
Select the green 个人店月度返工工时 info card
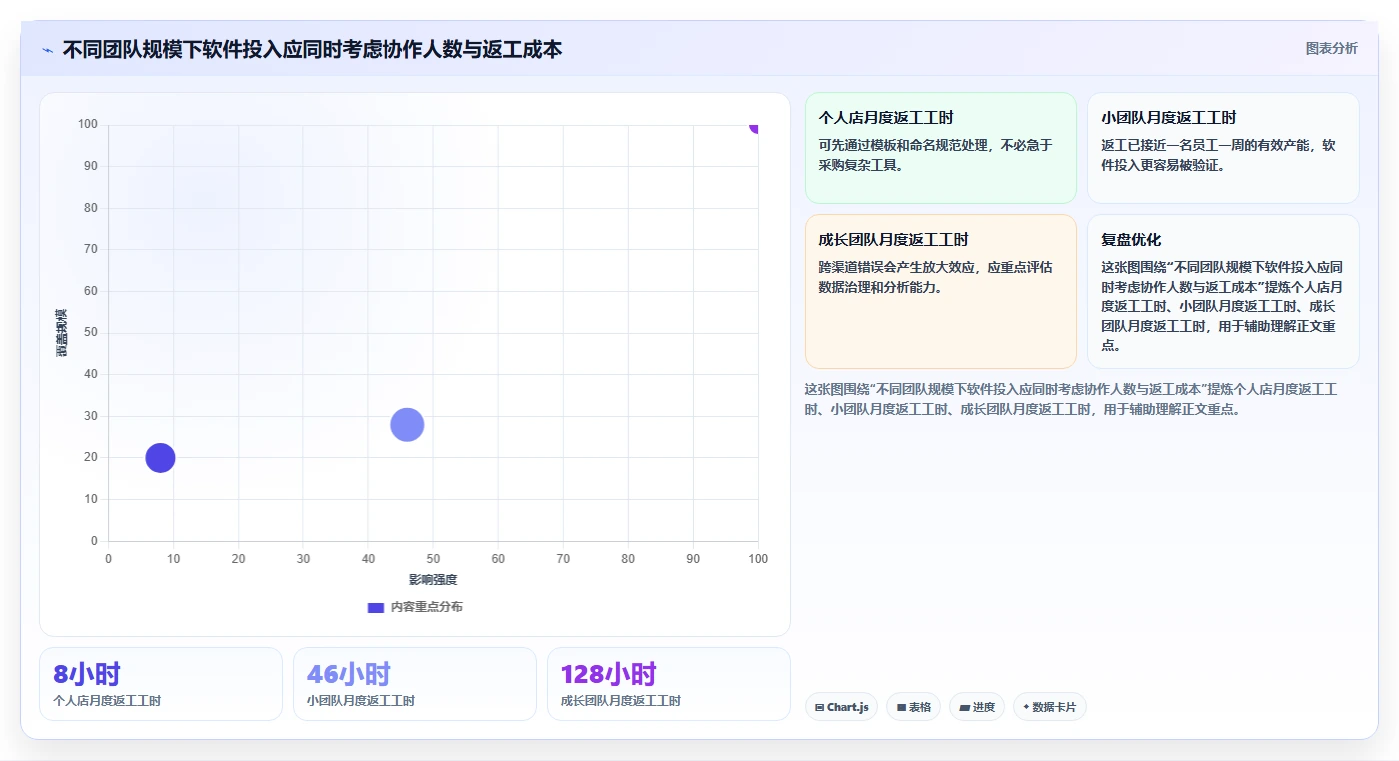pos(941,148)
